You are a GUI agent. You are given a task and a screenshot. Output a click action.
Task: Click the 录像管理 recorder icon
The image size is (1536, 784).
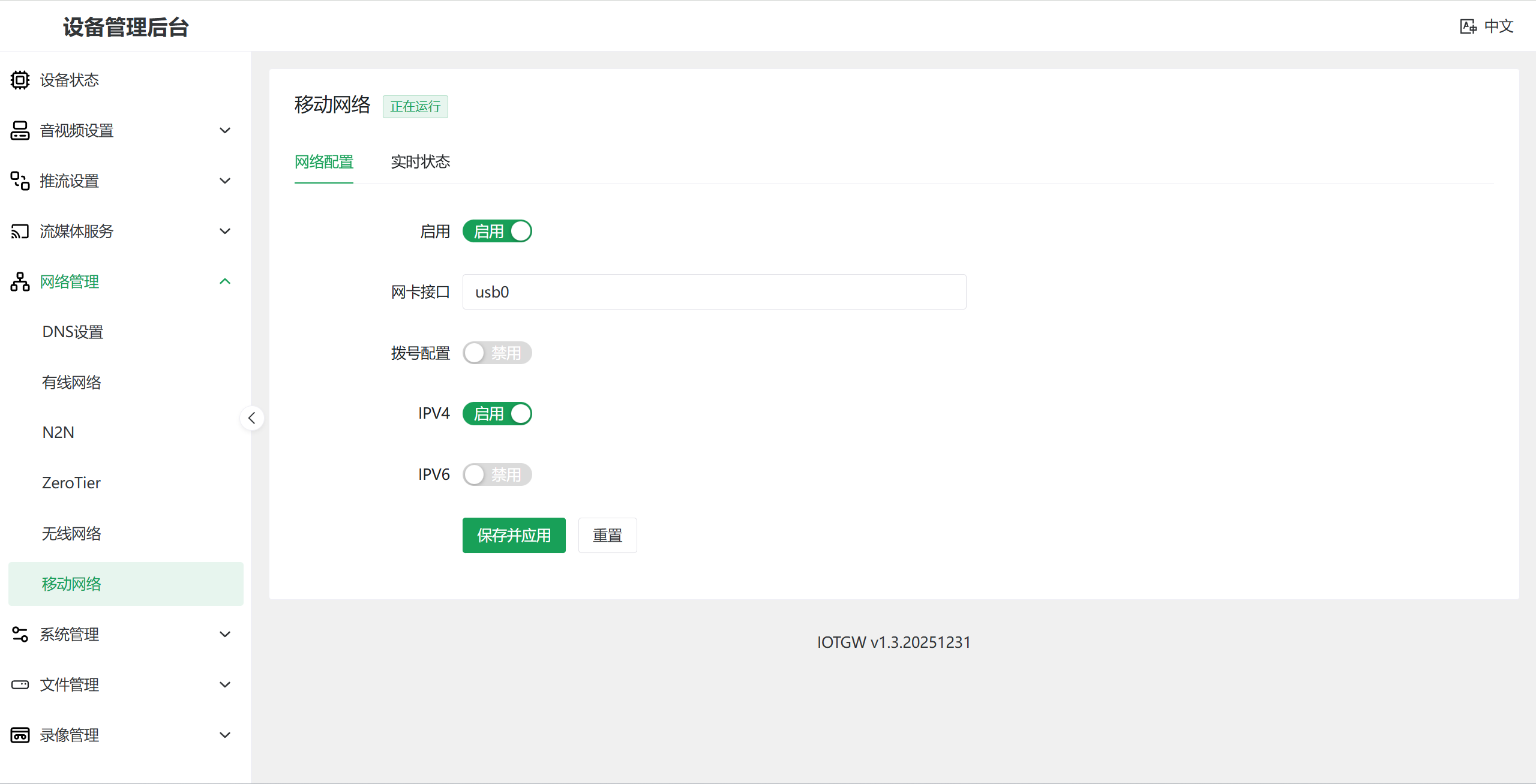click(x=20, y=735)
